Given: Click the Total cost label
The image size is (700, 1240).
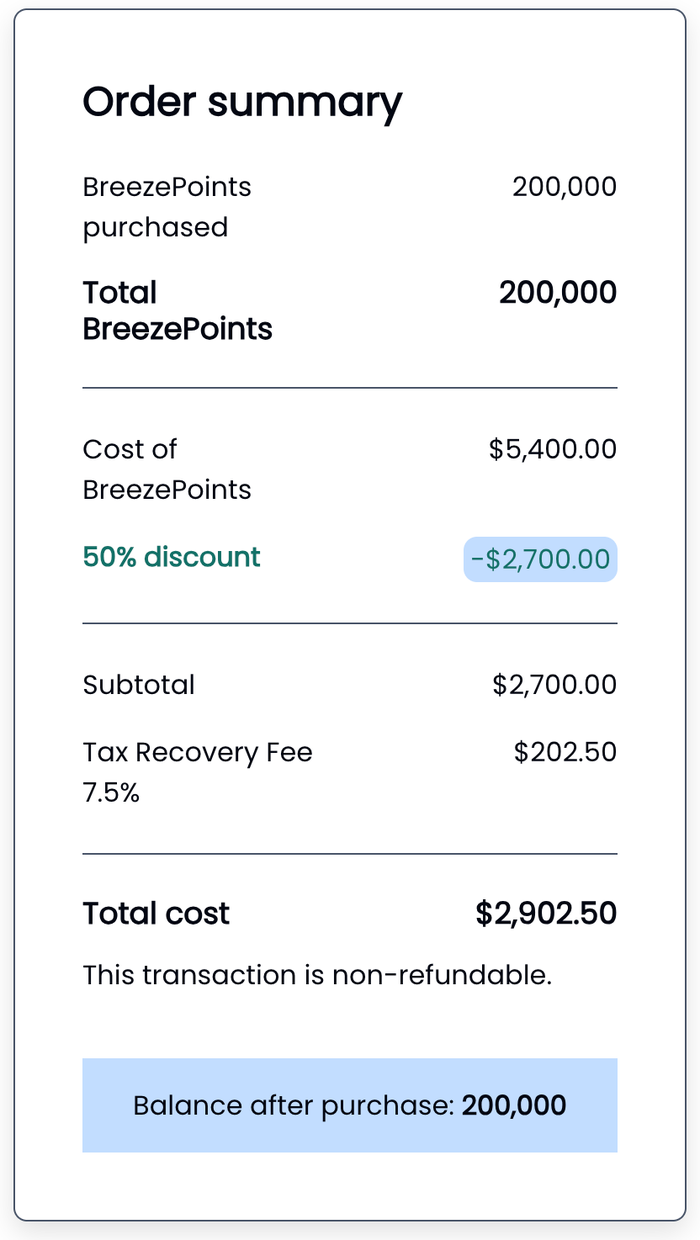Looking at the screenshot, I should click(156, 914).
